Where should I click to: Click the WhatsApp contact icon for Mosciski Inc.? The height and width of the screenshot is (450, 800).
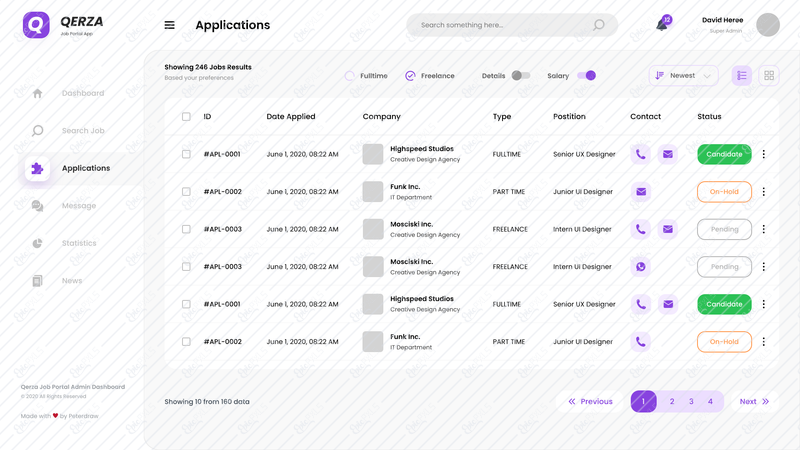(641, 267)
